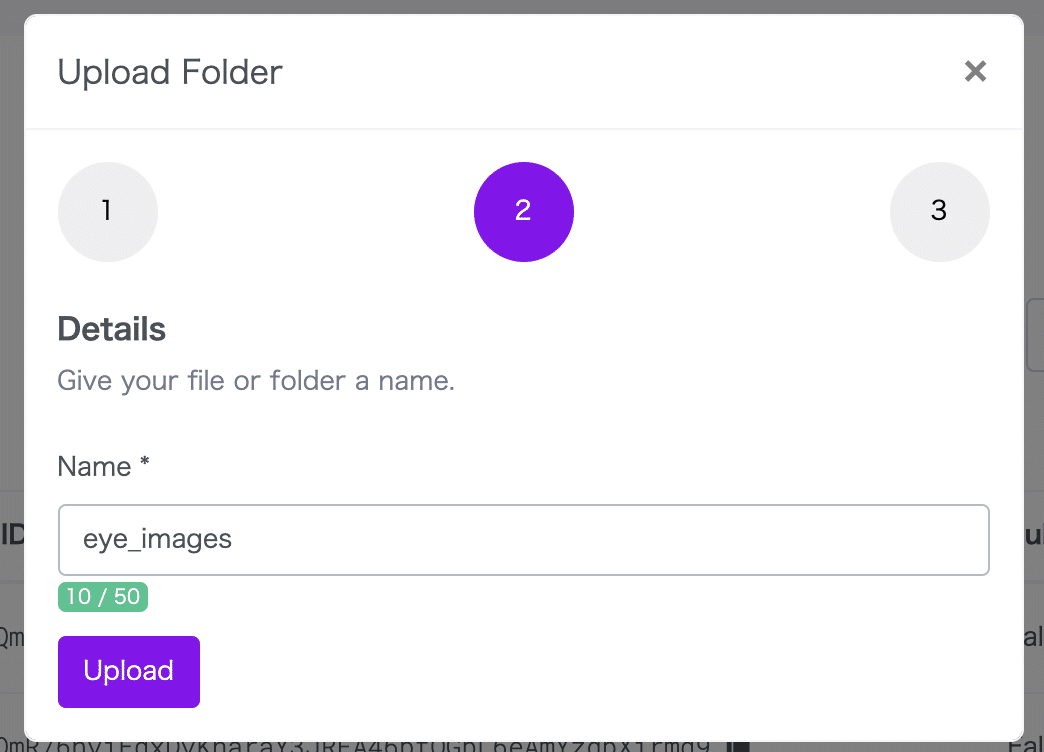Image resolution: width=1044 pixels, height=752 pixels.
Task: Click the 'Qm' hash fragment at left edge
Action: pos(11,637)
